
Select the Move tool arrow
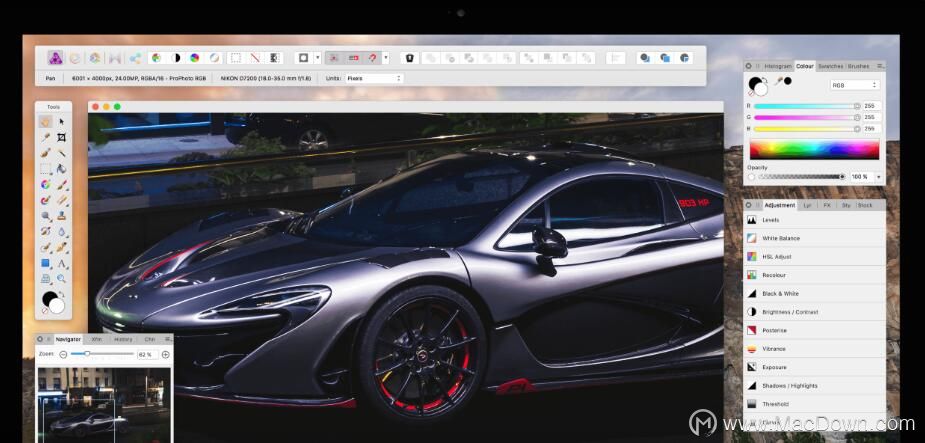click(61, 122)
